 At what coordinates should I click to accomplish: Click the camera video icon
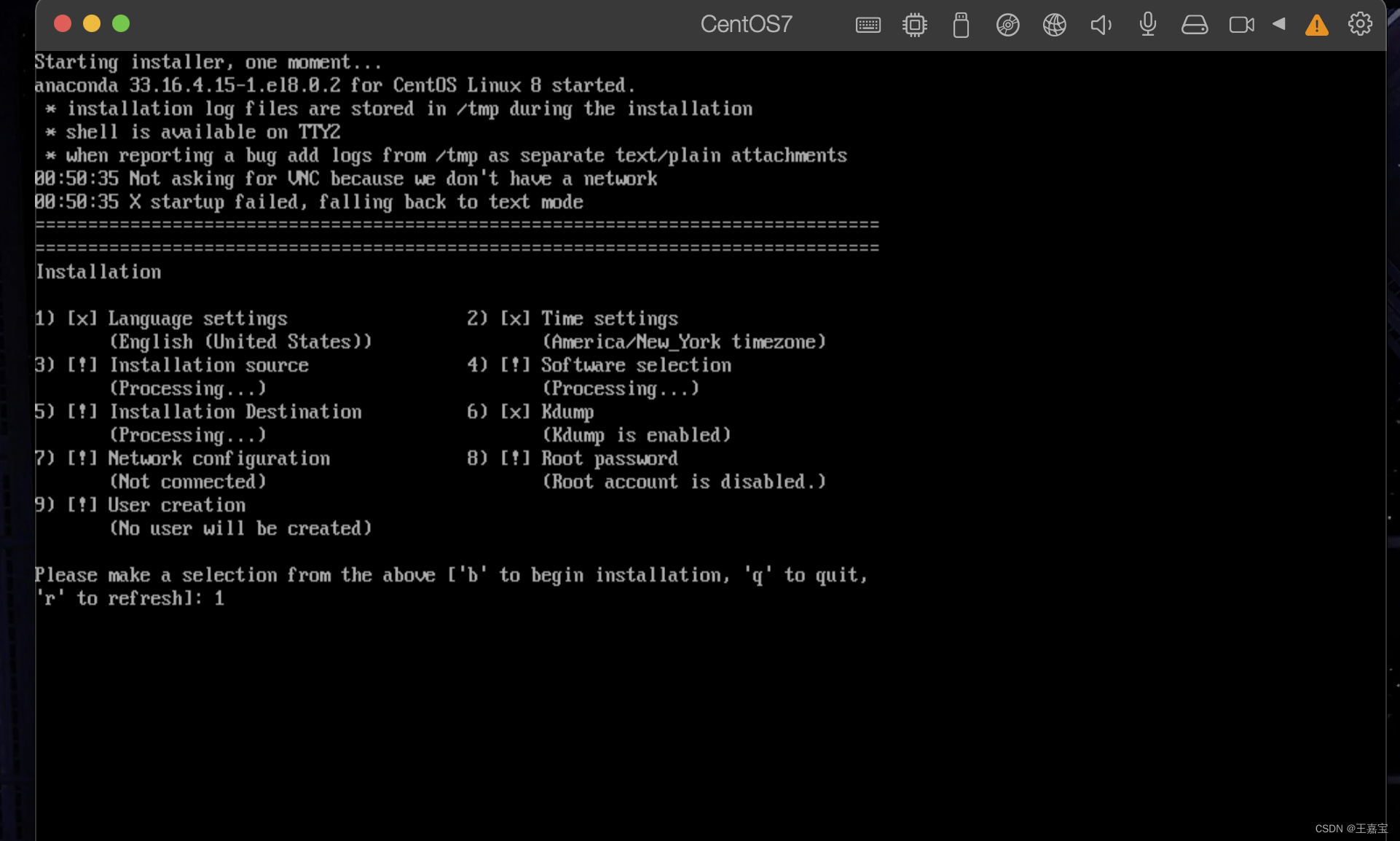coord(1241,25)
